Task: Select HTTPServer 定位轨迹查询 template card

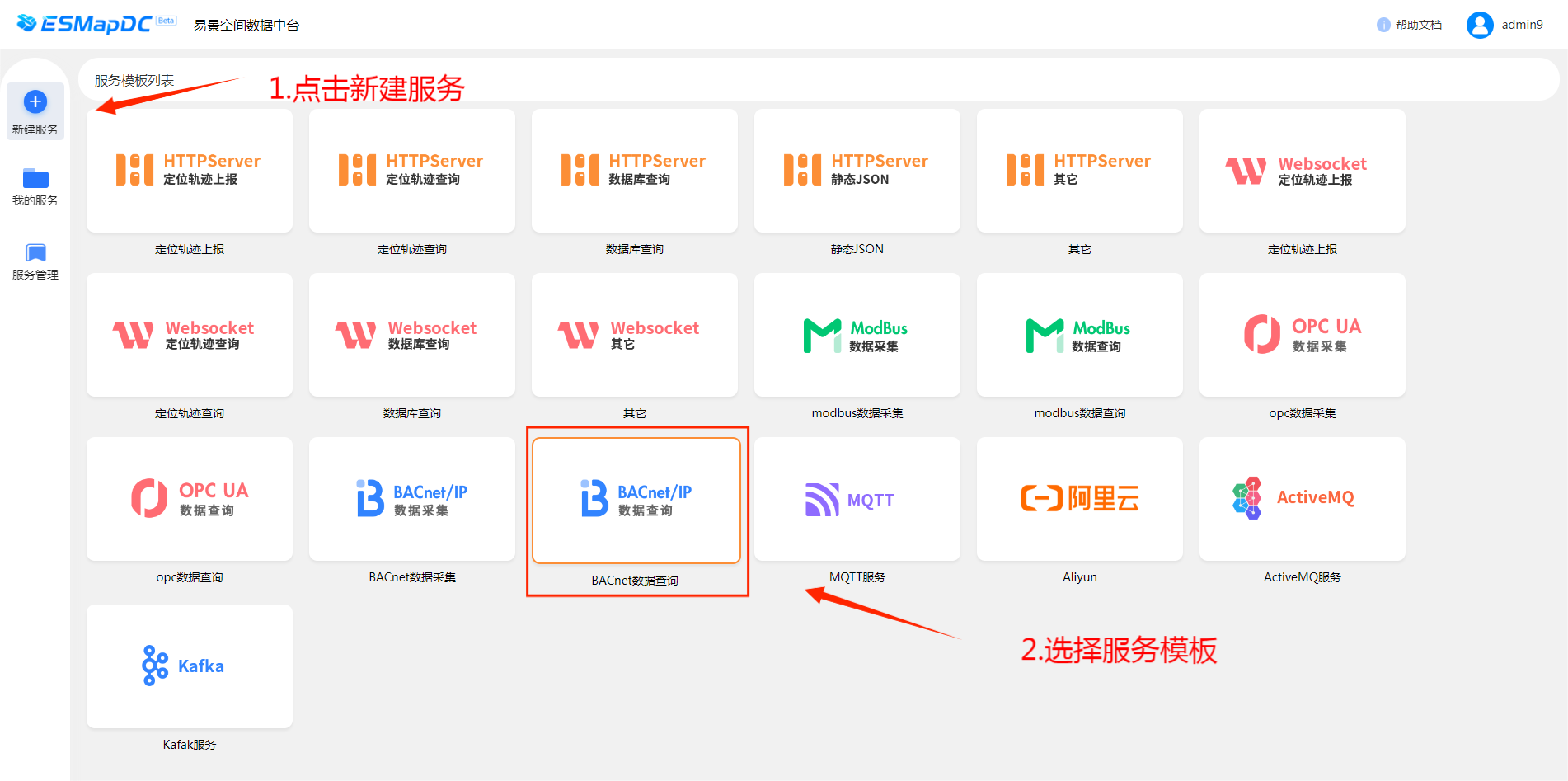Action: 412,171
